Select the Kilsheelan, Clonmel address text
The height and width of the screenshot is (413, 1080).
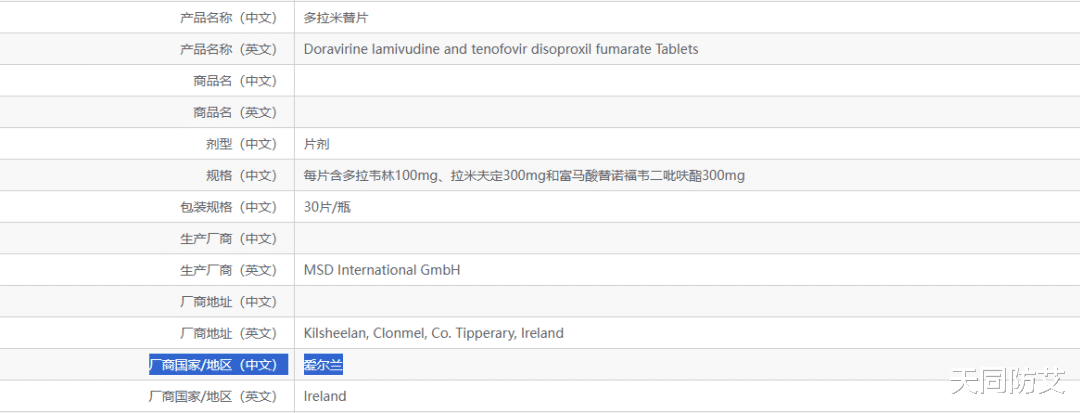point(434,333)
